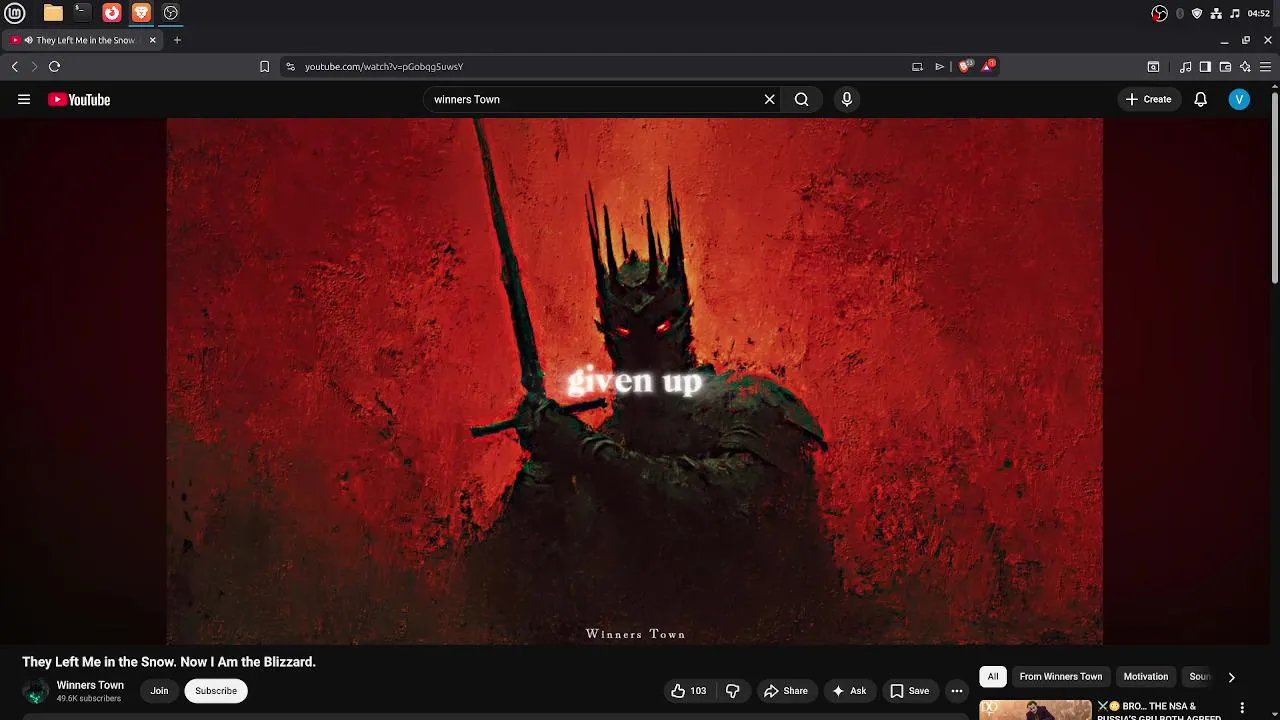
Task: Share this video
Action: [786, 691]
